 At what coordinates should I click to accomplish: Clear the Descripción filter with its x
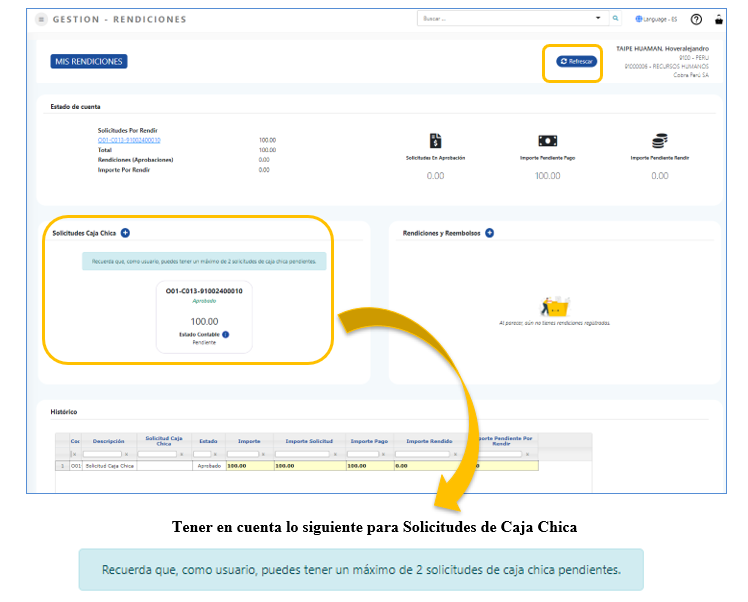(x=126, y=455)
